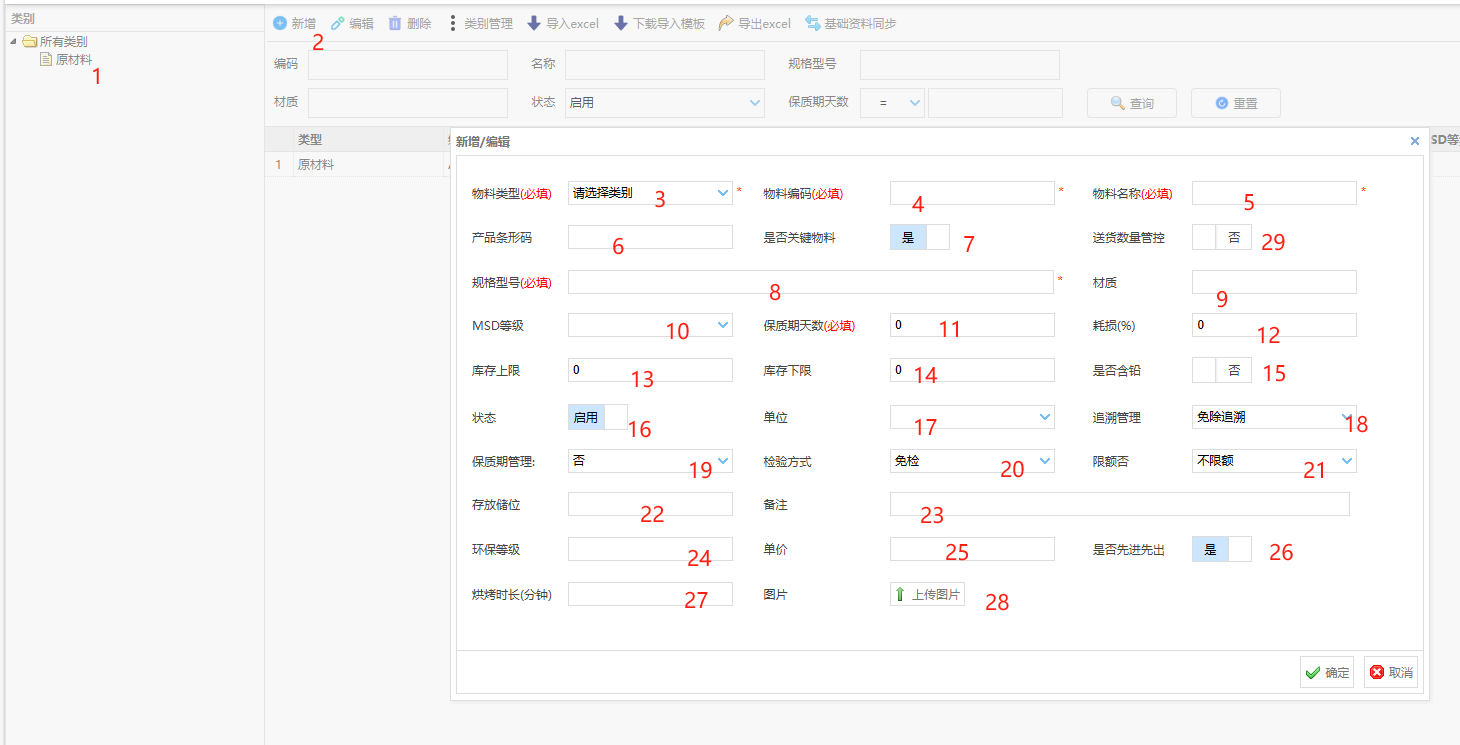1460x745 pixels.
Task: Click the 删除 trash can icon
Action: pyautogui.click(x=395, y=23)
